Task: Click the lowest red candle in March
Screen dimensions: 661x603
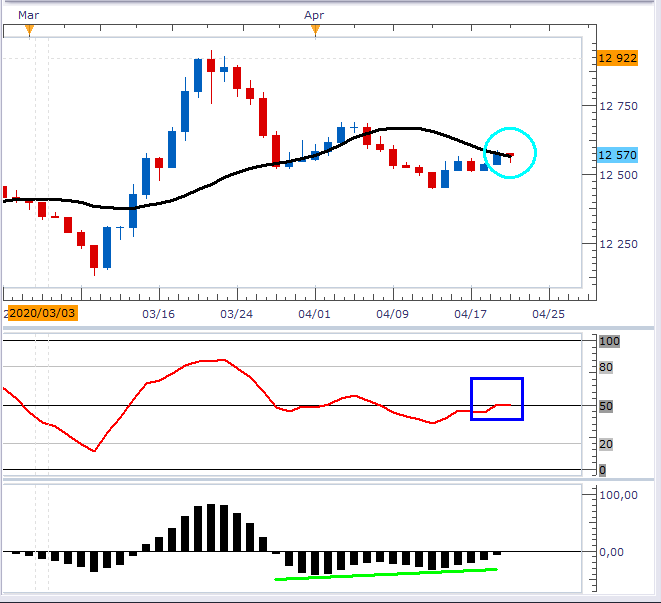Action: tap(94, 256)
